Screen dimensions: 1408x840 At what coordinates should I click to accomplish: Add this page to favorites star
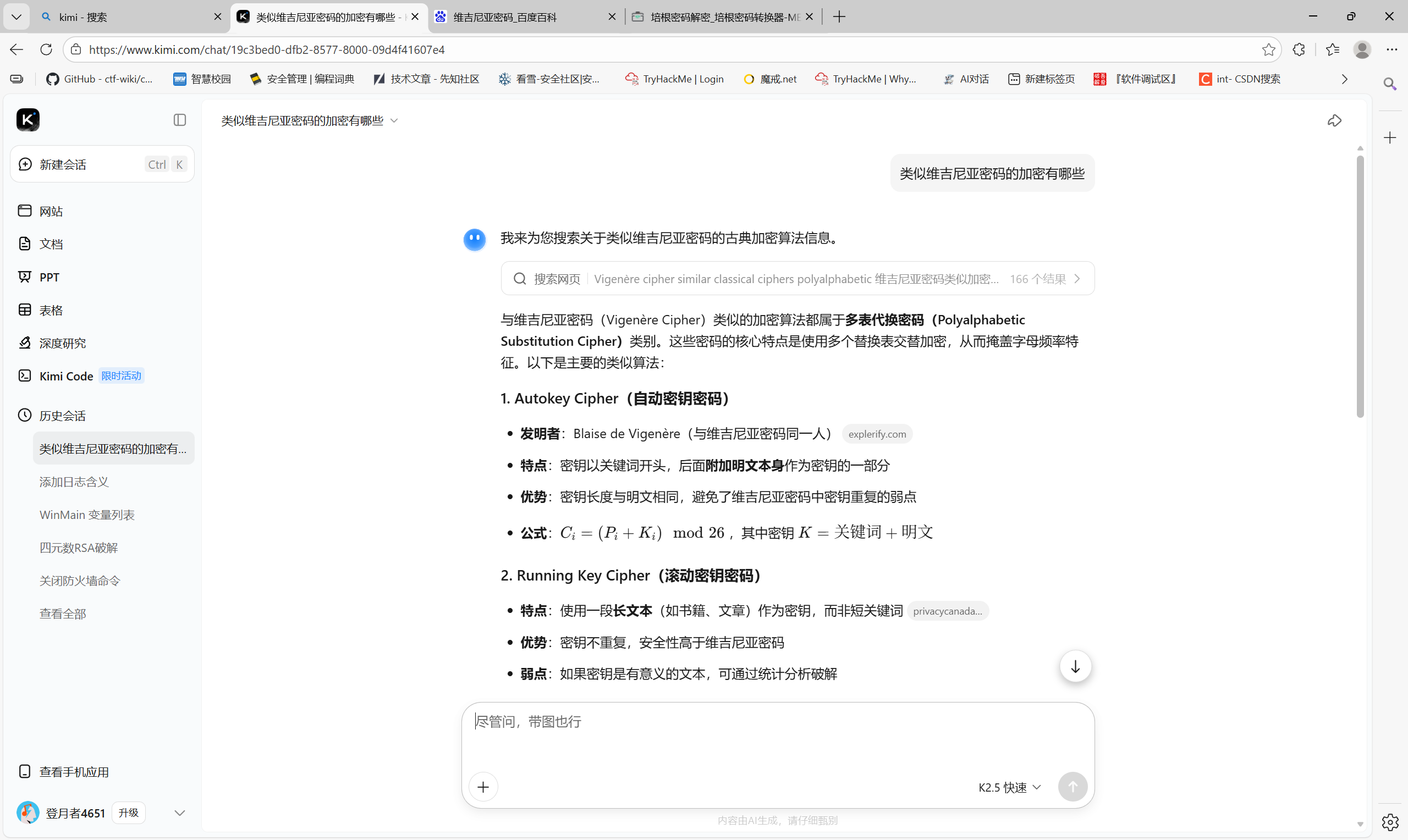tap(1268, 50)
